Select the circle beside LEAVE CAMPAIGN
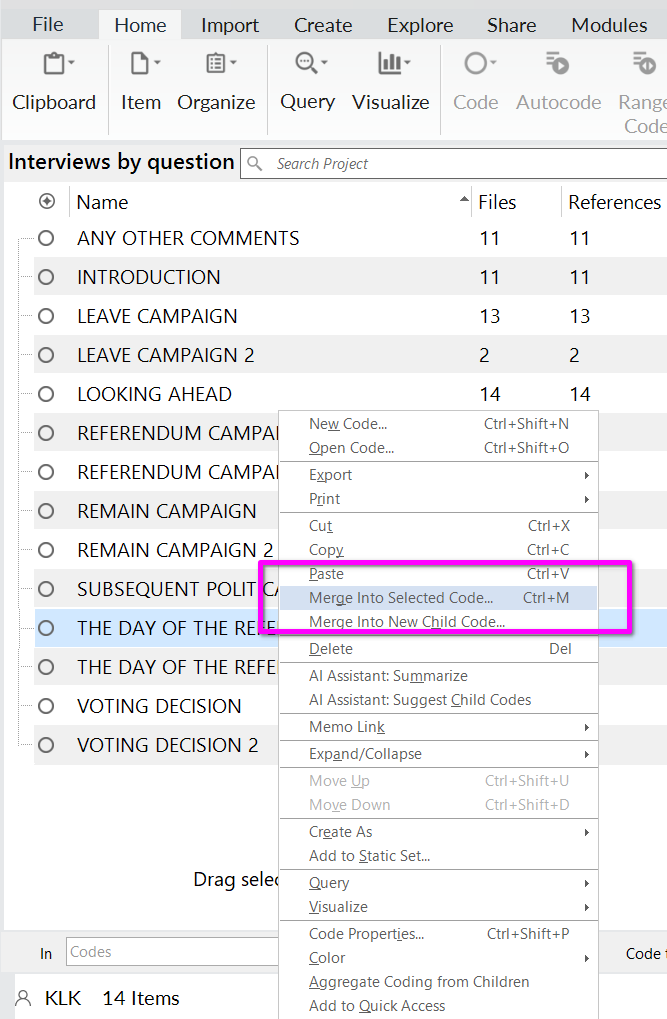 pos(46,316)
